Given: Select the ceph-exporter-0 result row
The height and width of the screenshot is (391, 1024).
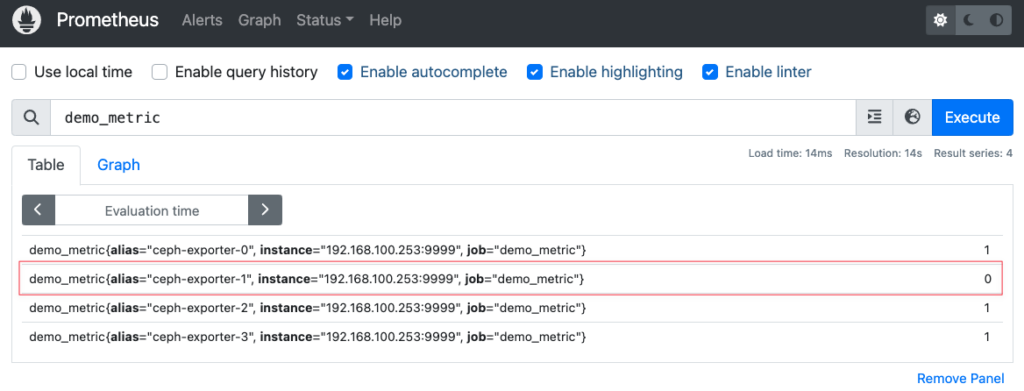Looking at the screenshot, I should (x=512, y=249).
